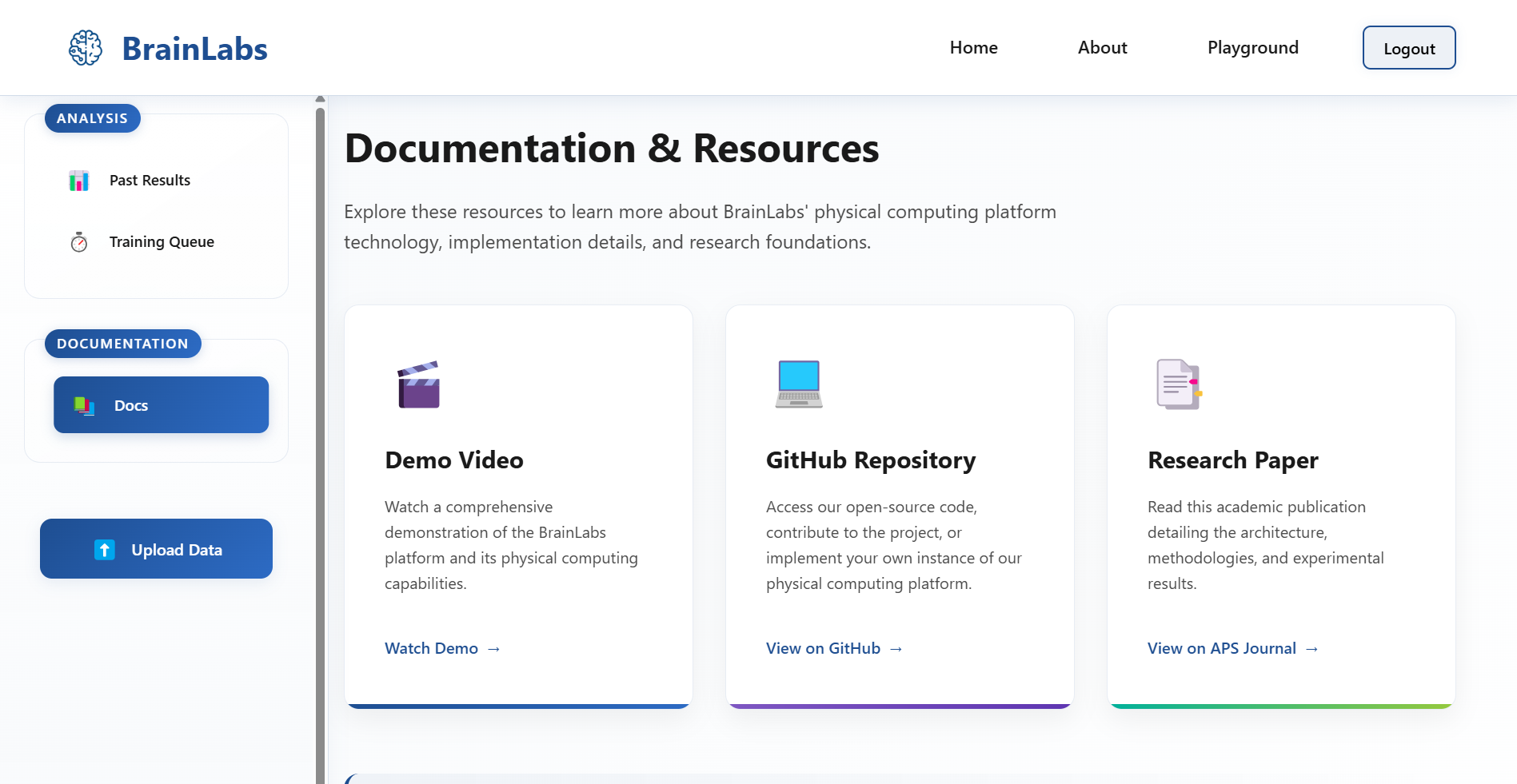Click the Past Results bar chart icon
Viewport: 1517px width, 784px height.
tap(78, 181)
